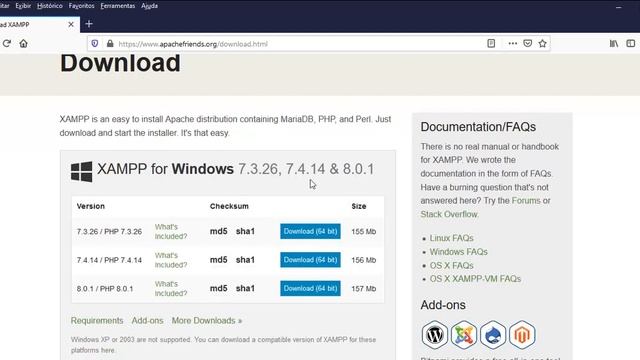Open Firefox library icon

[x=614, y=43]
